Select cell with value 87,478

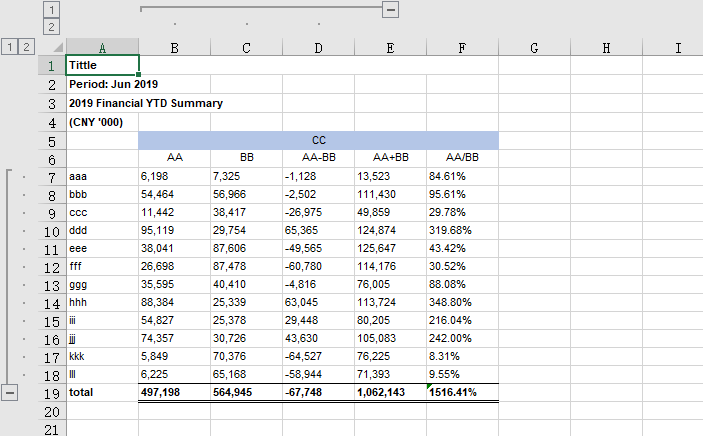247,266
